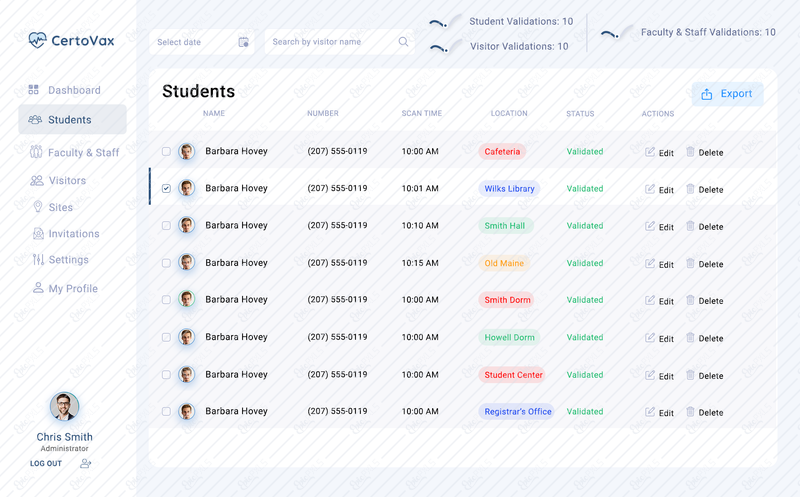Screen dimensions: 800x497
Task: Check the checkbox in the Cafeteria row
Action: click(166, 152)
